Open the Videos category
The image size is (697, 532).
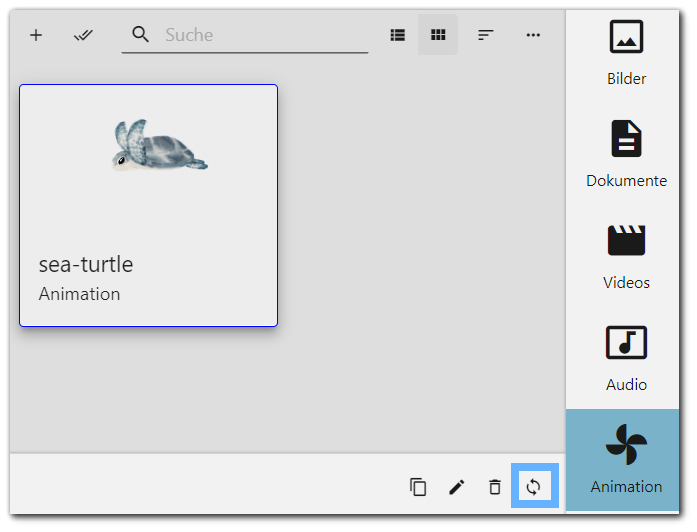626,256
